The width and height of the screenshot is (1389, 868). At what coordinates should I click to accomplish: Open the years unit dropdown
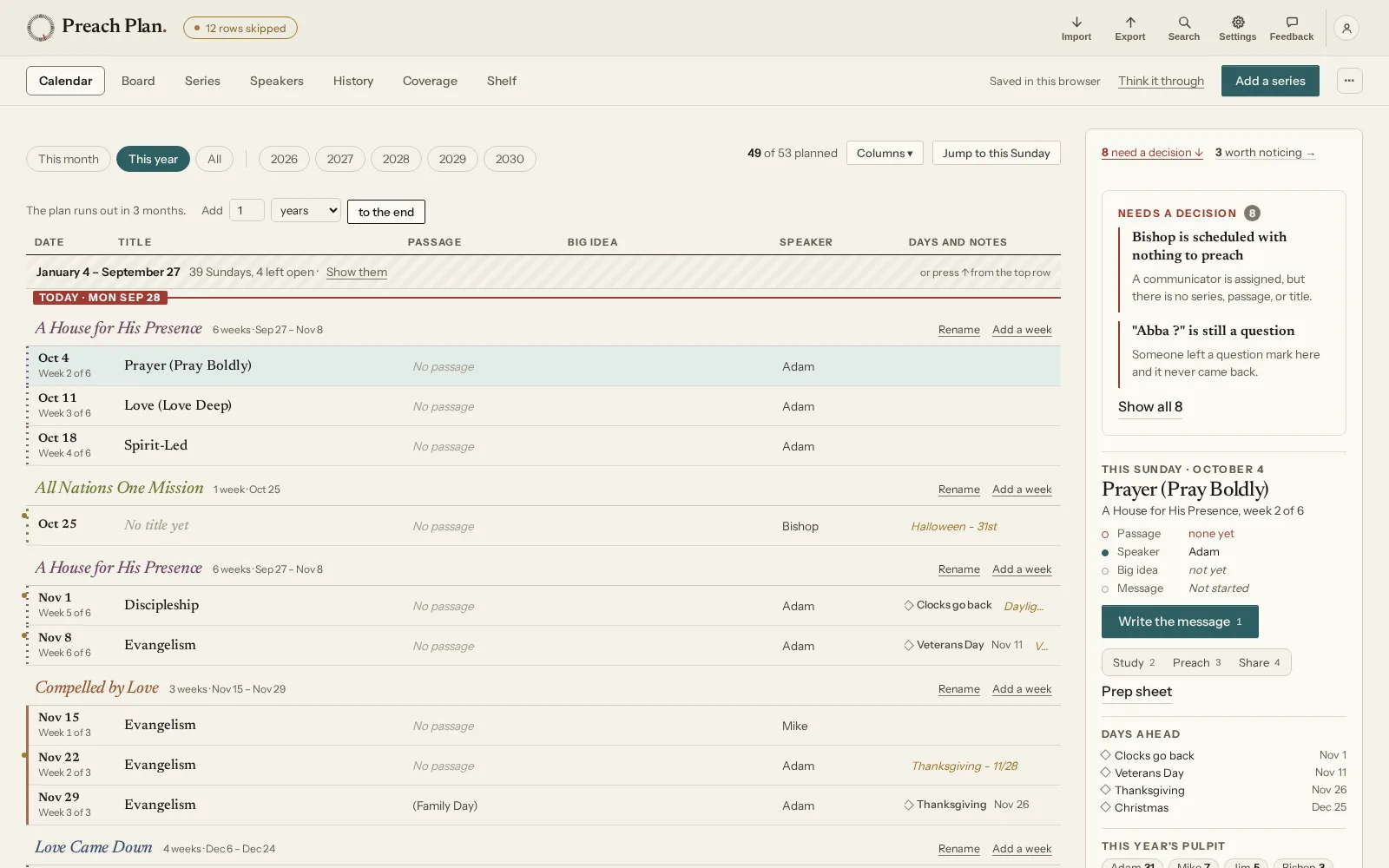pos(306,210)
